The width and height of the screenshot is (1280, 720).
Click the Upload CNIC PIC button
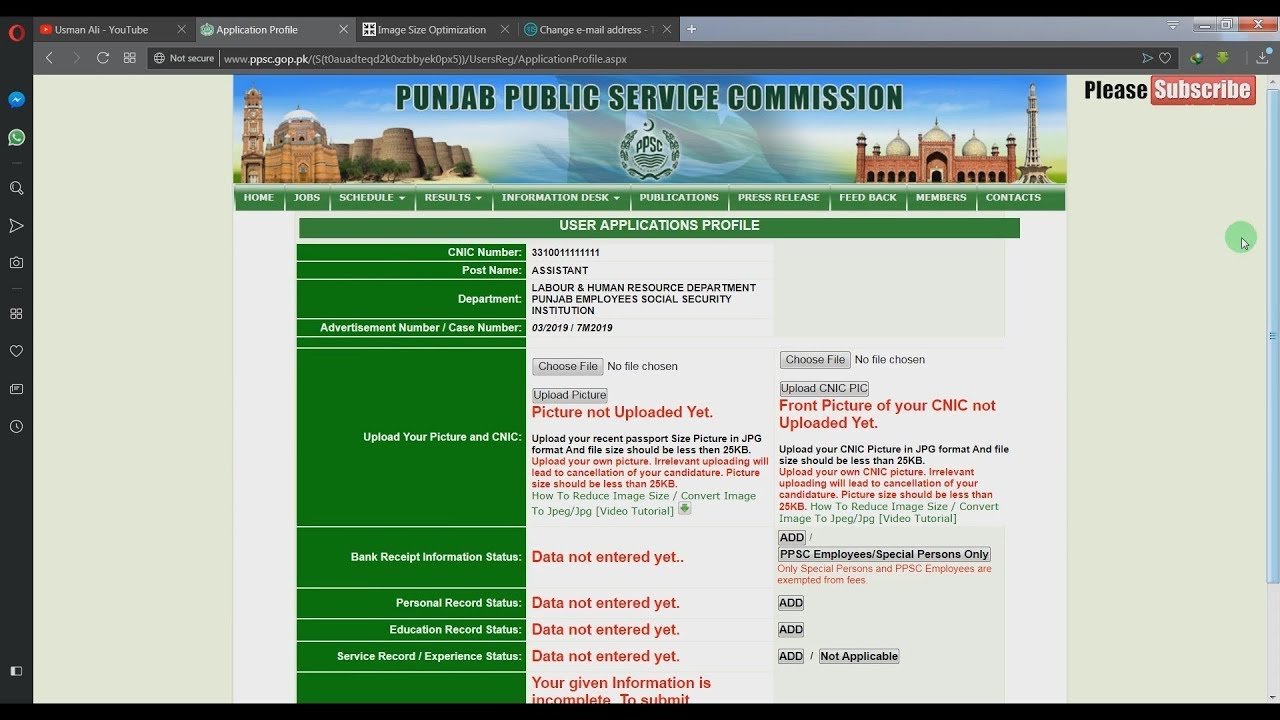point(823,388)
